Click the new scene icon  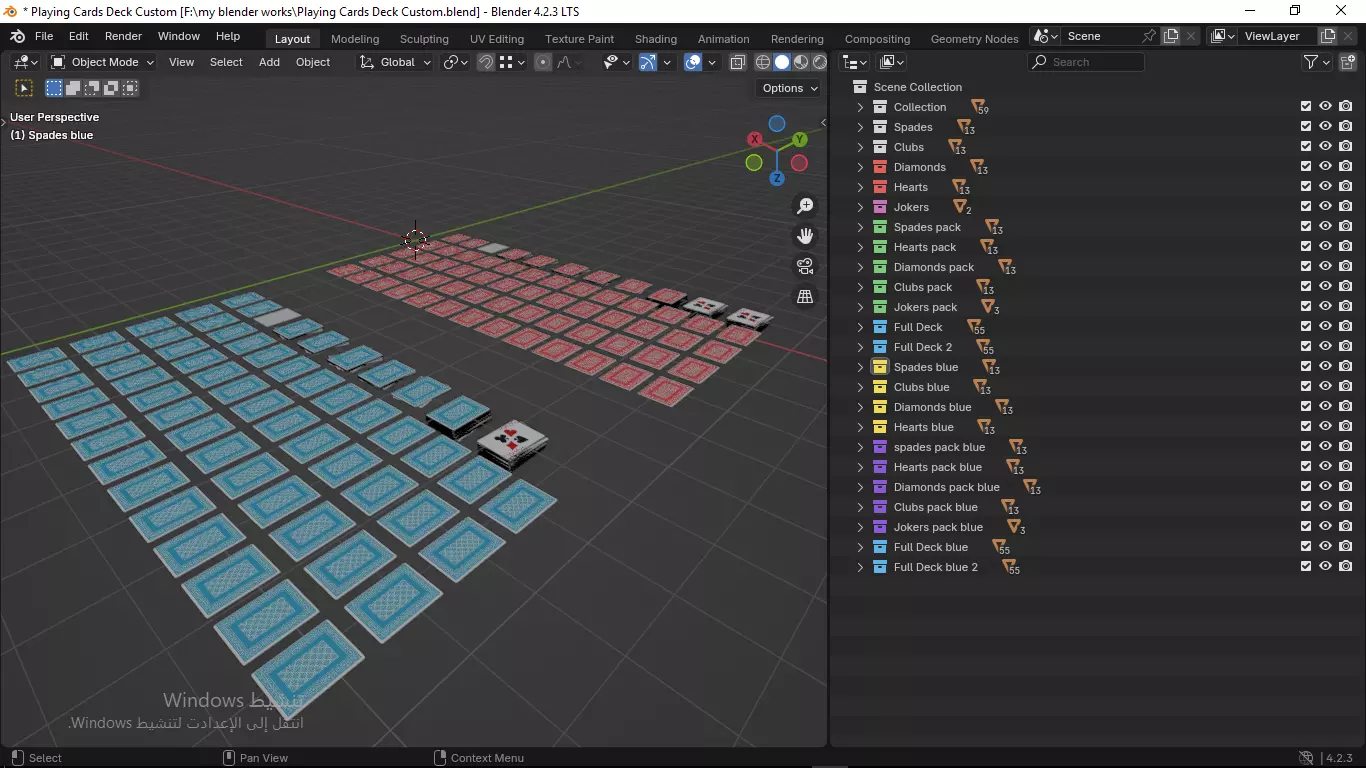point(1171,36)
